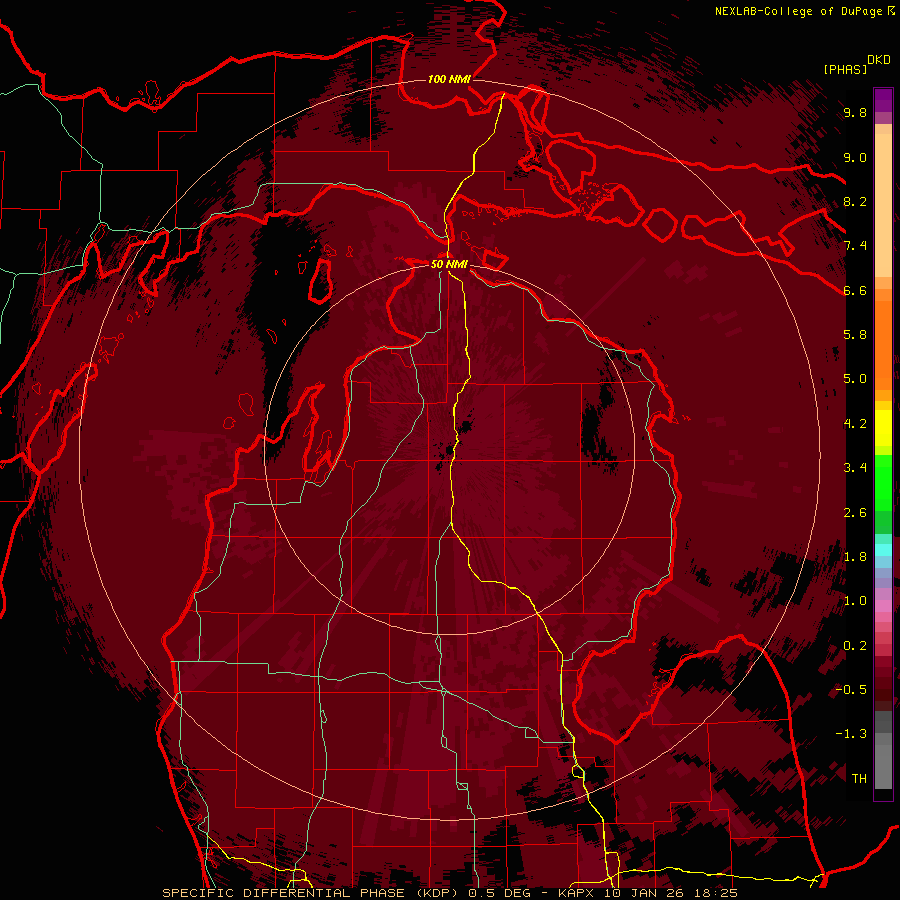900x900 pixels.
Task: Click the DKD units label above colorbar
Action: point(878,60)
